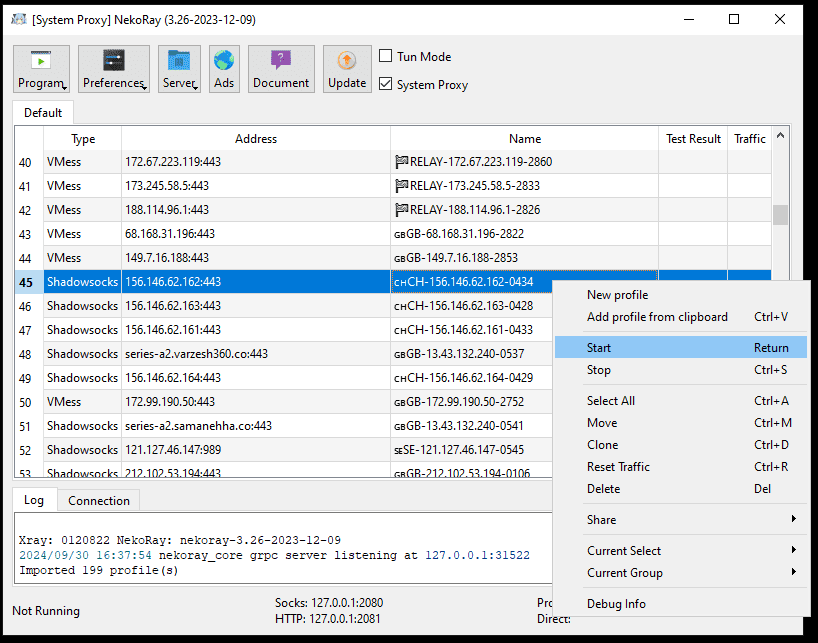Click address series-a2.varzesh360.co:443
Screen dimensions: 818x643
pos(197,354)
